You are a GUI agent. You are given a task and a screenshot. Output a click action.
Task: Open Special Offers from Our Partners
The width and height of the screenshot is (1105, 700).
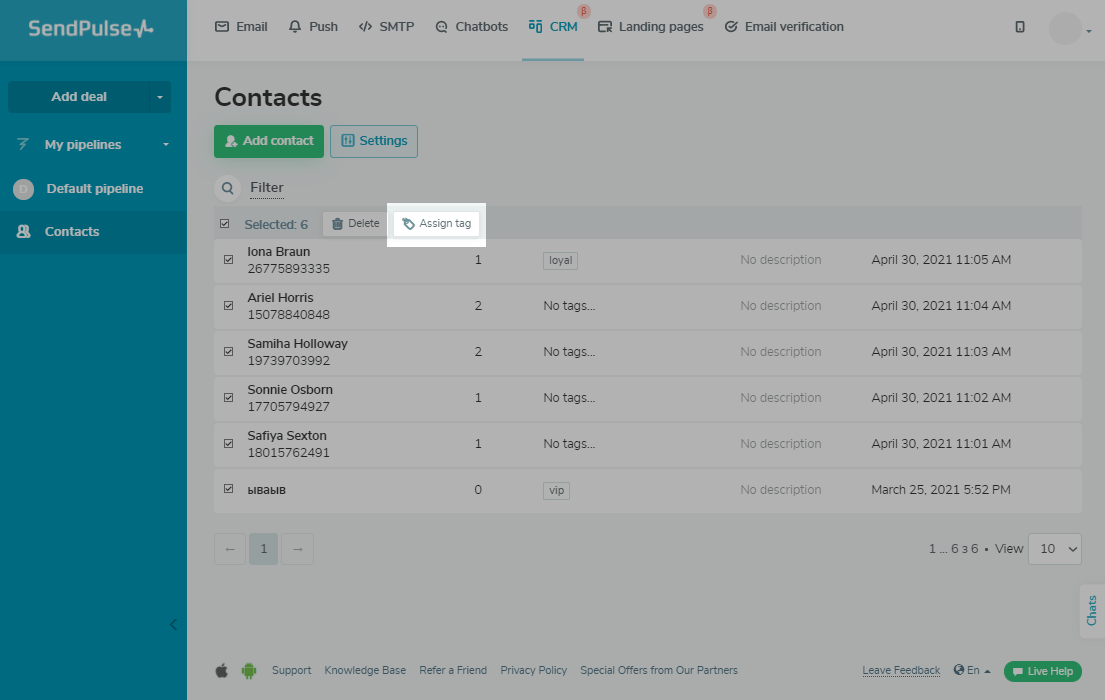(x=659, y=670)
